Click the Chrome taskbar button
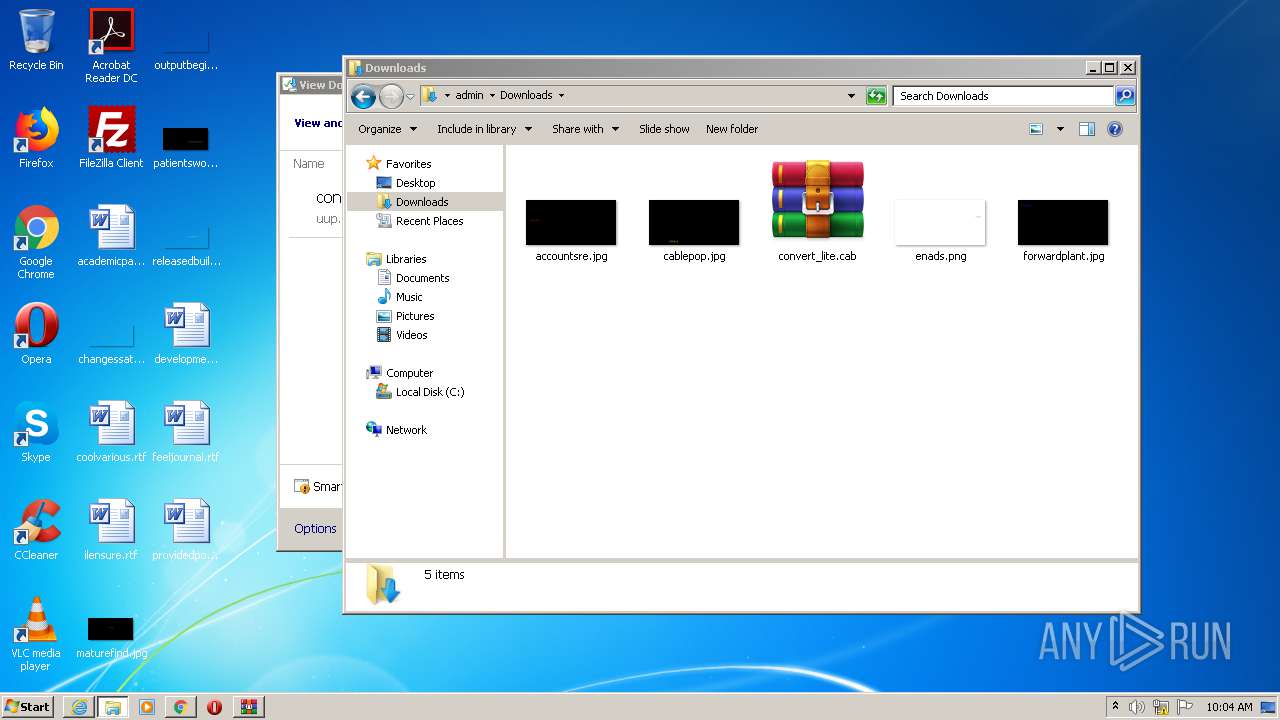Image resolution: width=1280 pixels, height=720 pixels. click(181, 707)
